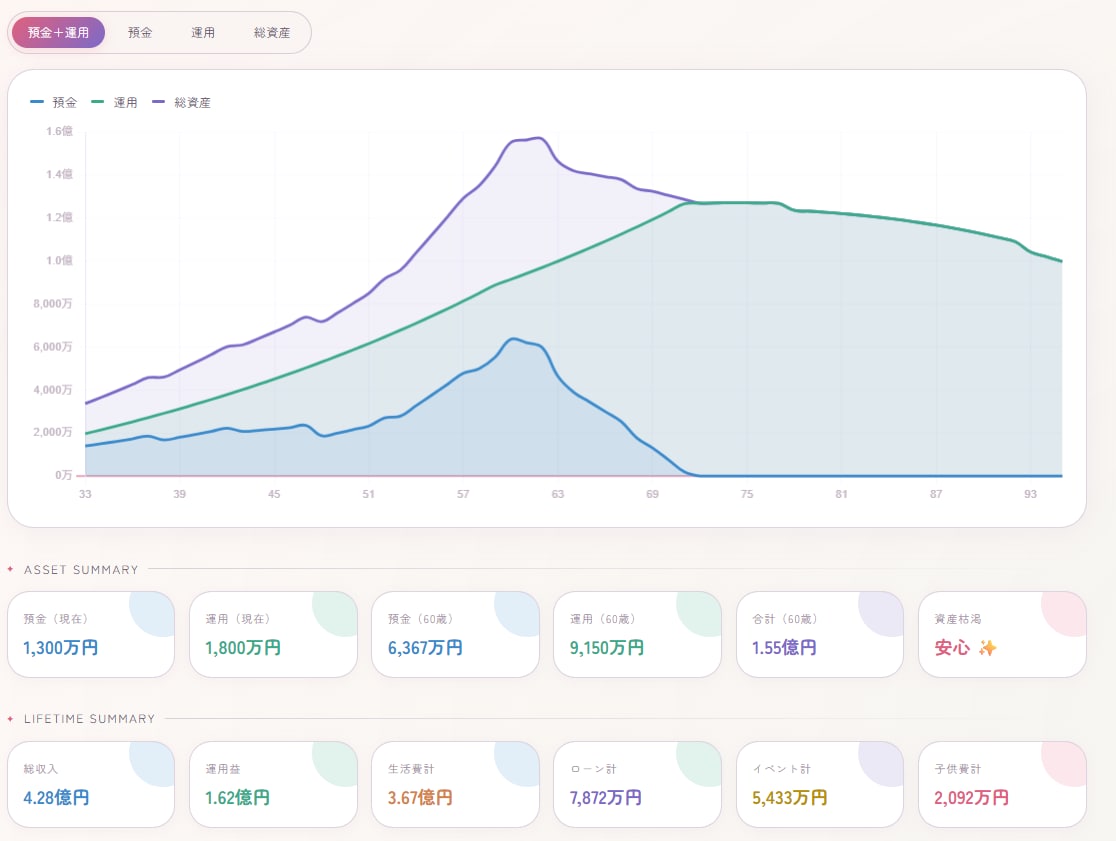The height and width of the screenshot is (841, 1116).
Task: Select the 預金+運用 chart tab
Action: [58, 33]
